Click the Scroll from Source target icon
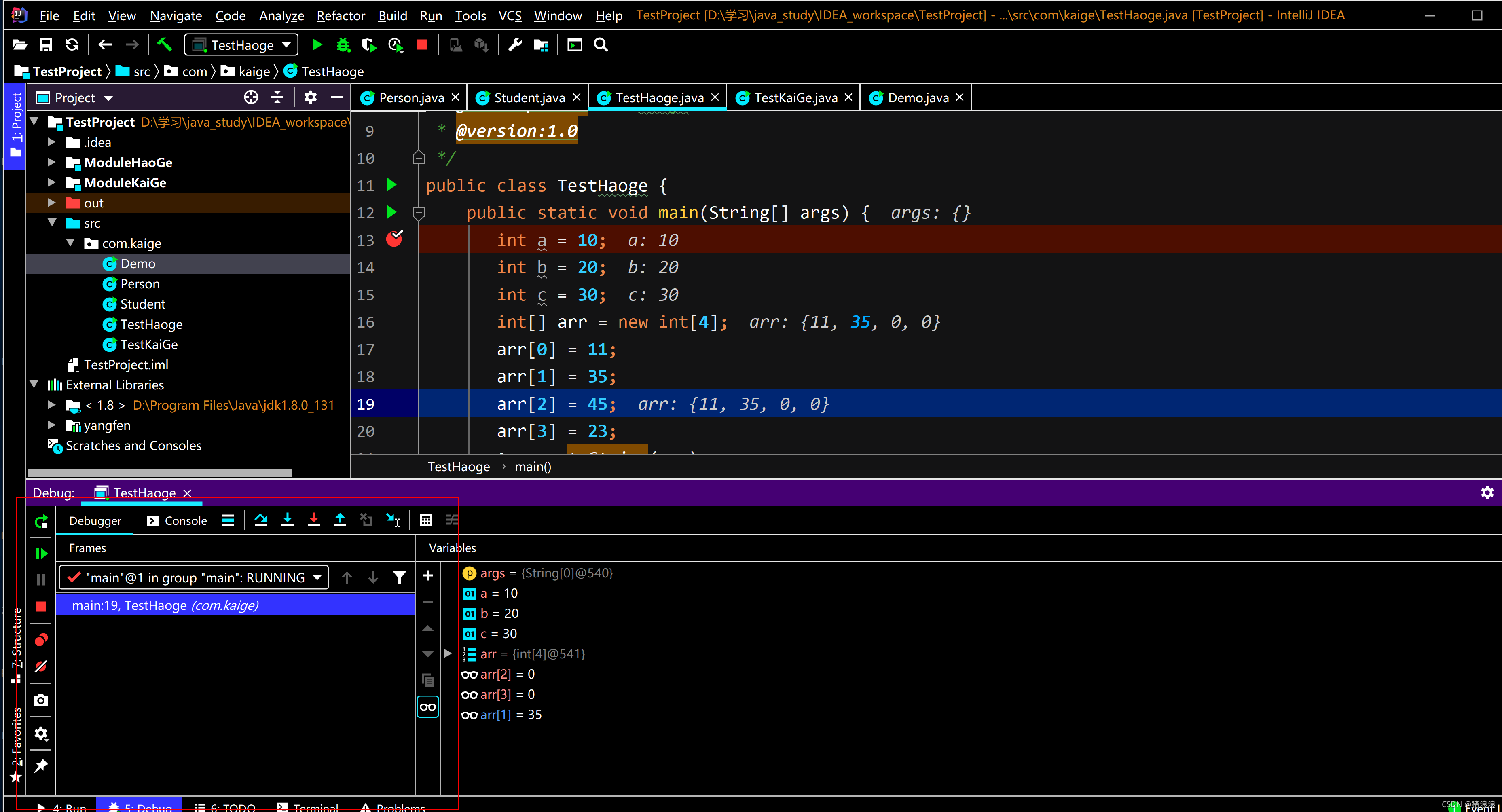 (x=251, y=97)
